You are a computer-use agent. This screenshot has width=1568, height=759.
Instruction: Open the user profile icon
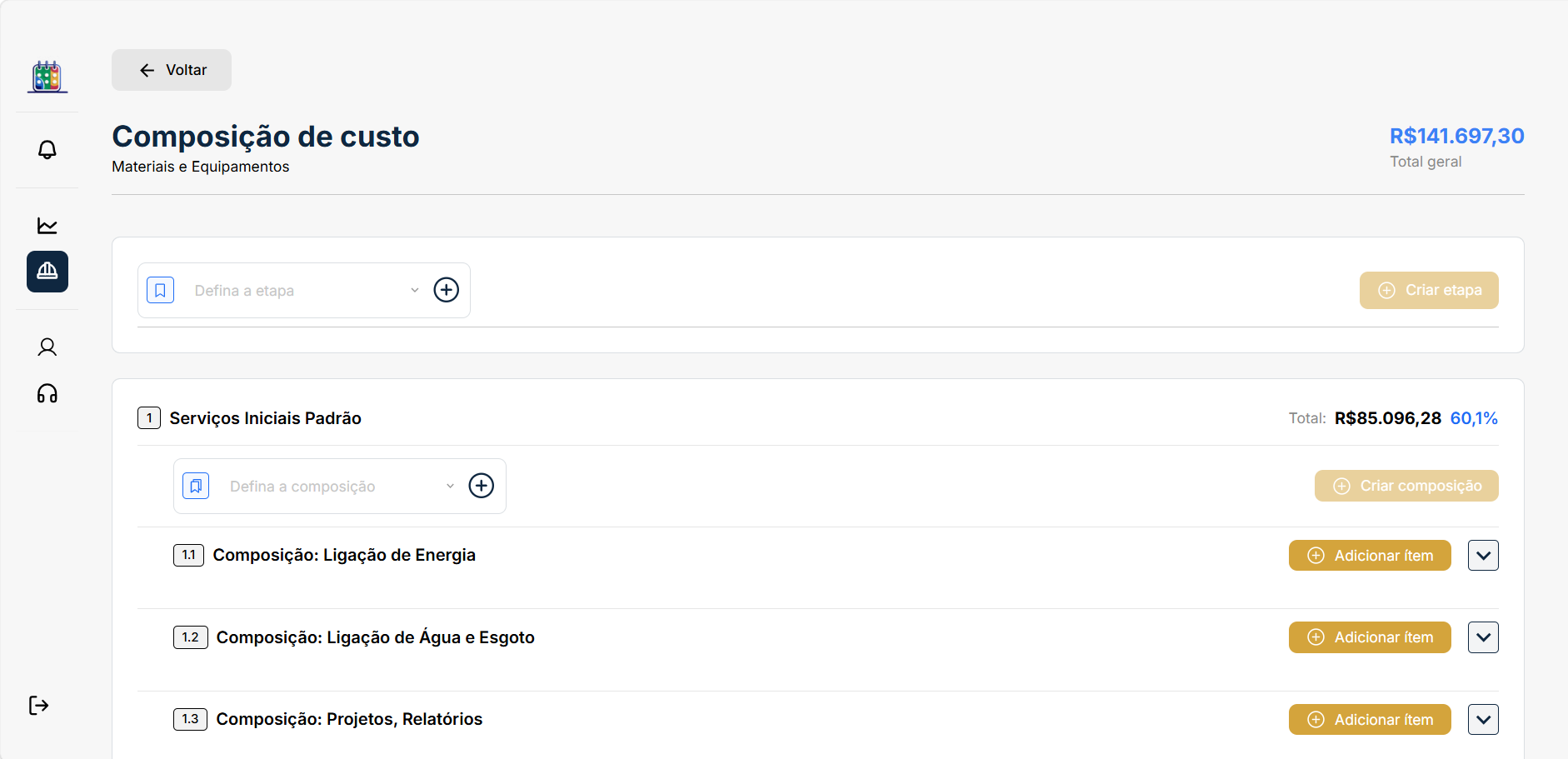[47, 347]
